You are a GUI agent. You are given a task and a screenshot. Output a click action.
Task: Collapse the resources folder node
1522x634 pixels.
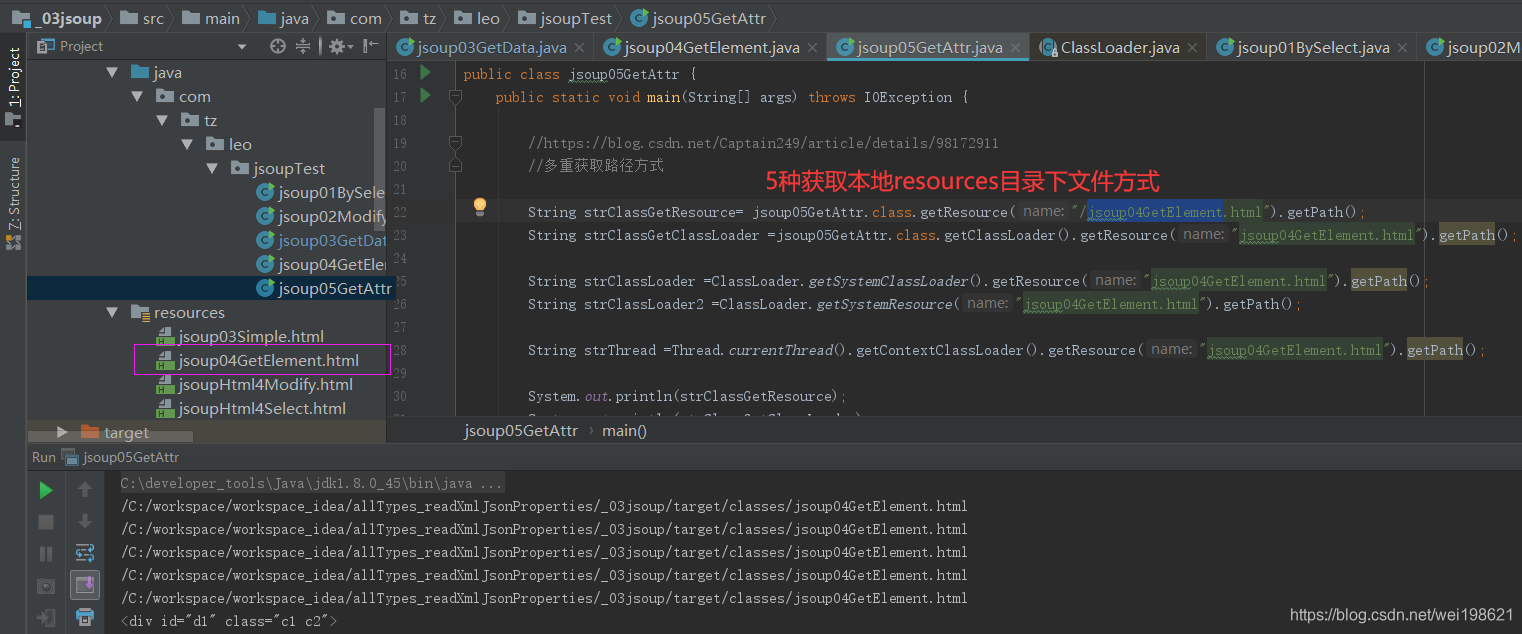[113, 312]
